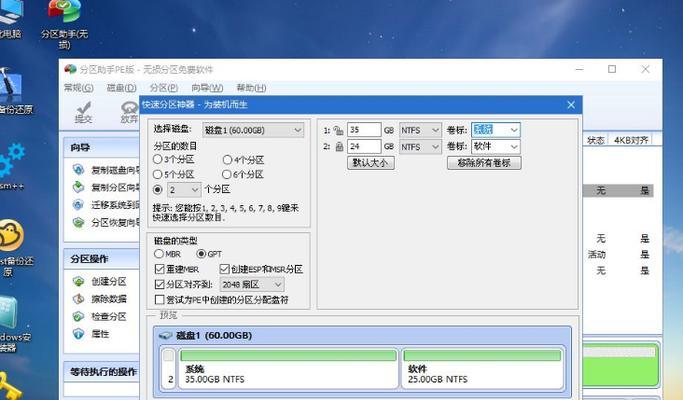This screenshot has height=400, width=683.
Task: Open 属性 in partition operations
Action: click(x=91, y=334)
